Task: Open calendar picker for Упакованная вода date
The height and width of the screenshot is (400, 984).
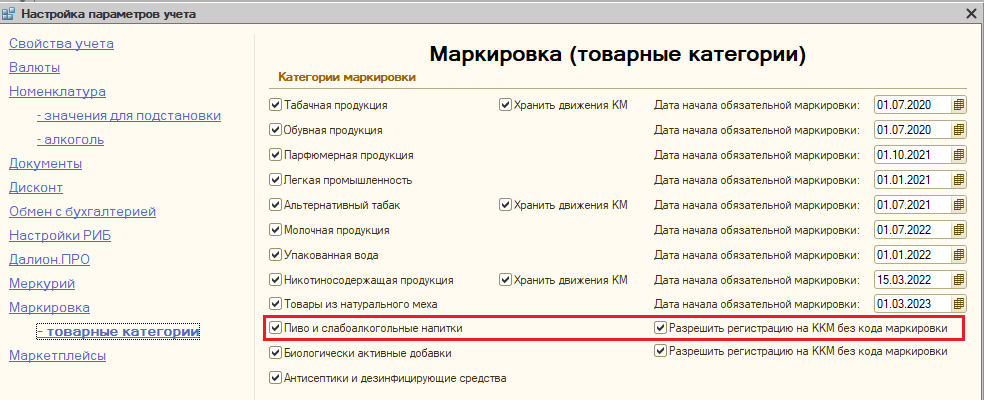Action: point(959,255)
